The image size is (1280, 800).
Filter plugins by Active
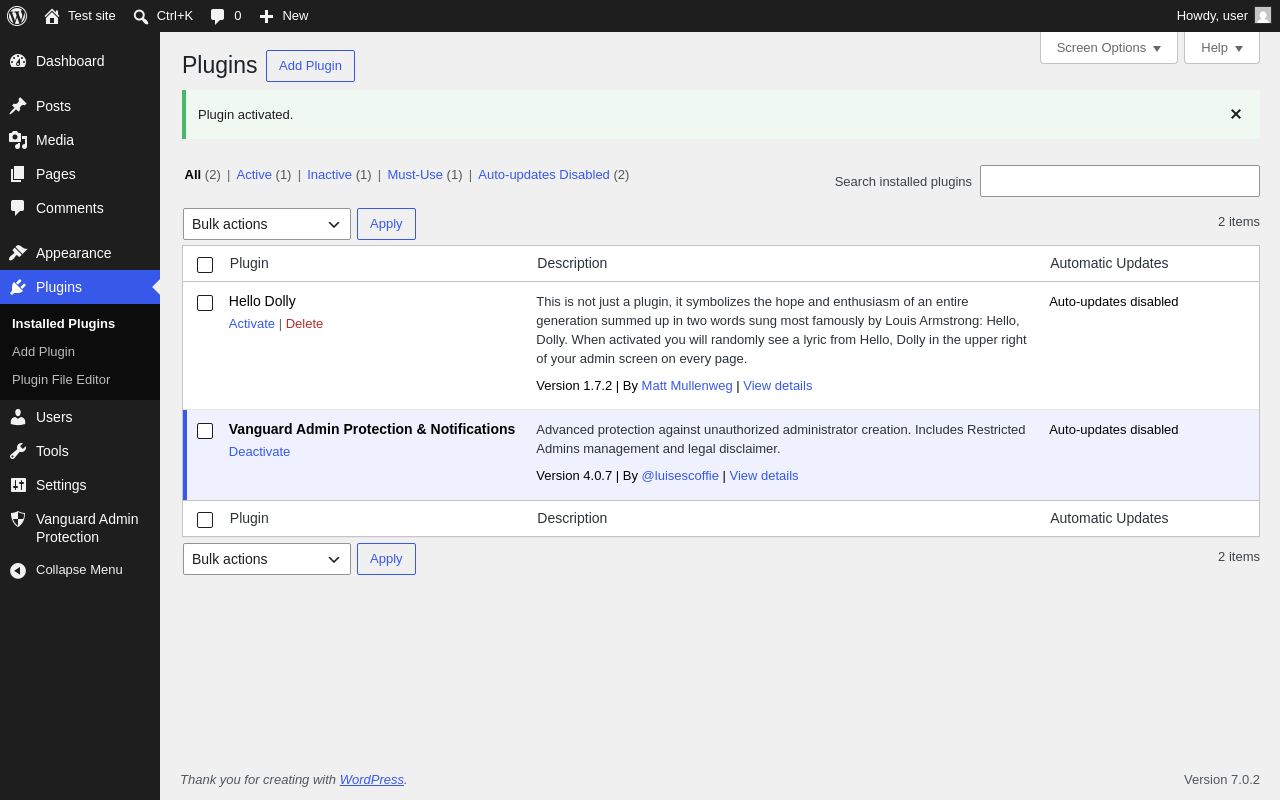(x=254, y=175)
